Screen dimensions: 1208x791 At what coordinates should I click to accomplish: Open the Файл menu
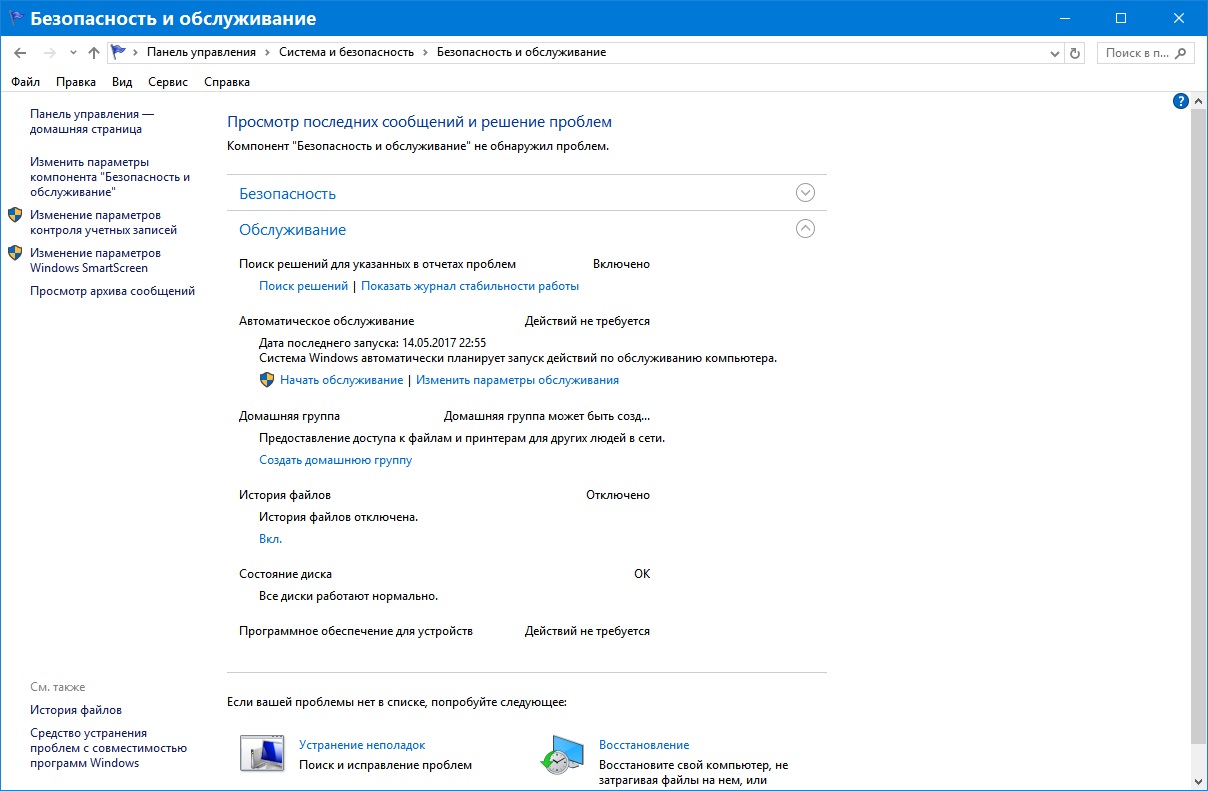pyautogui.click(x=26, y=82)
